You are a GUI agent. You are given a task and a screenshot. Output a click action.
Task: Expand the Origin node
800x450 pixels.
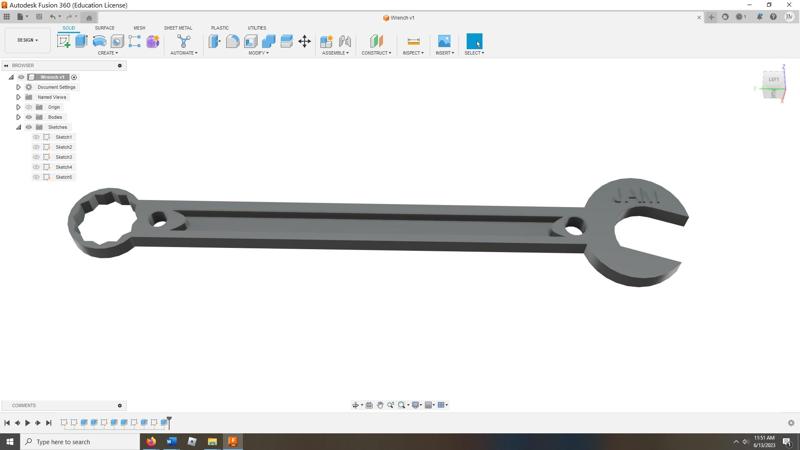(x=18, y=107)
